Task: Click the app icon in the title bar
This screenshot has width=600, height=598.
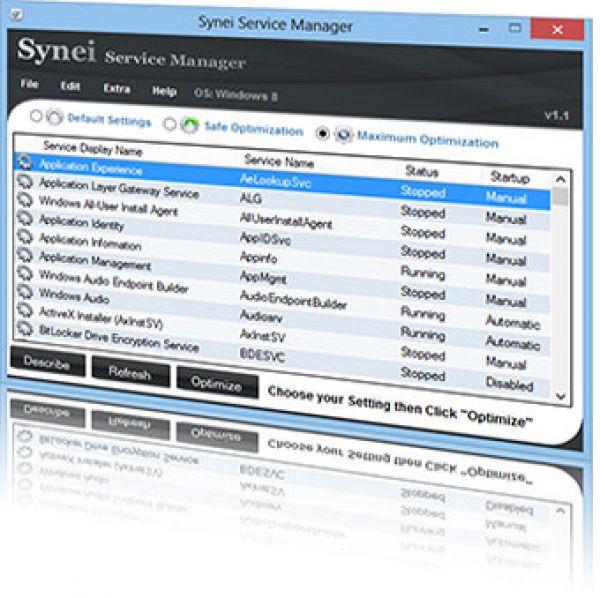Action: (x=16, y=15)
